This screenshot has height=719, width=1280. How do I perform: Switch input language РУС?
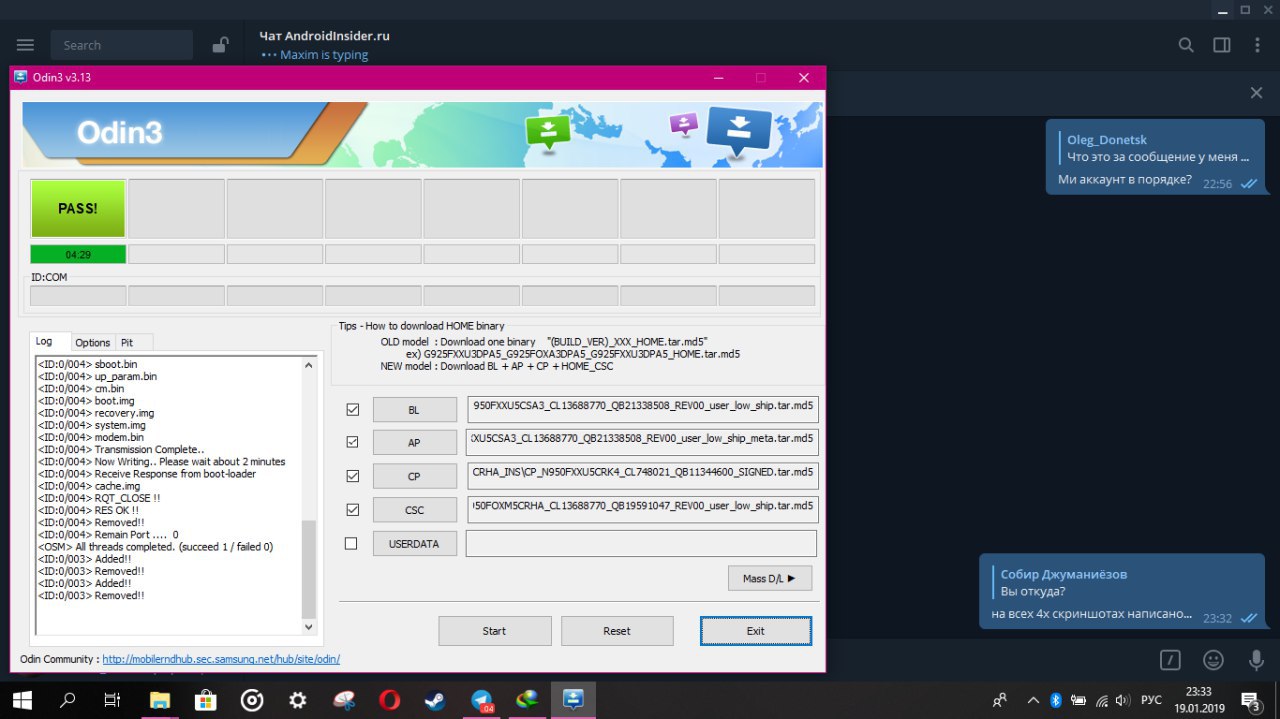(1152, 700)
